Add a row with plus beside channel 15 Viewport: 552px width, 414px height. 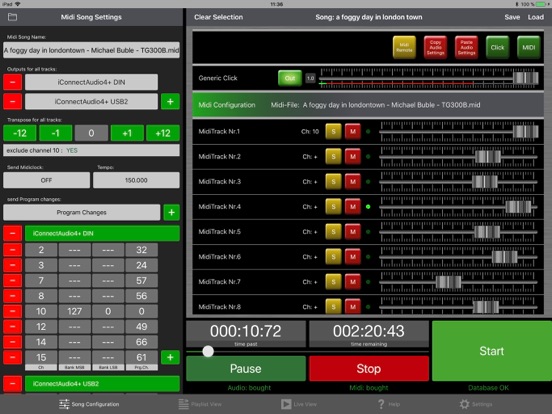(170, 357)
